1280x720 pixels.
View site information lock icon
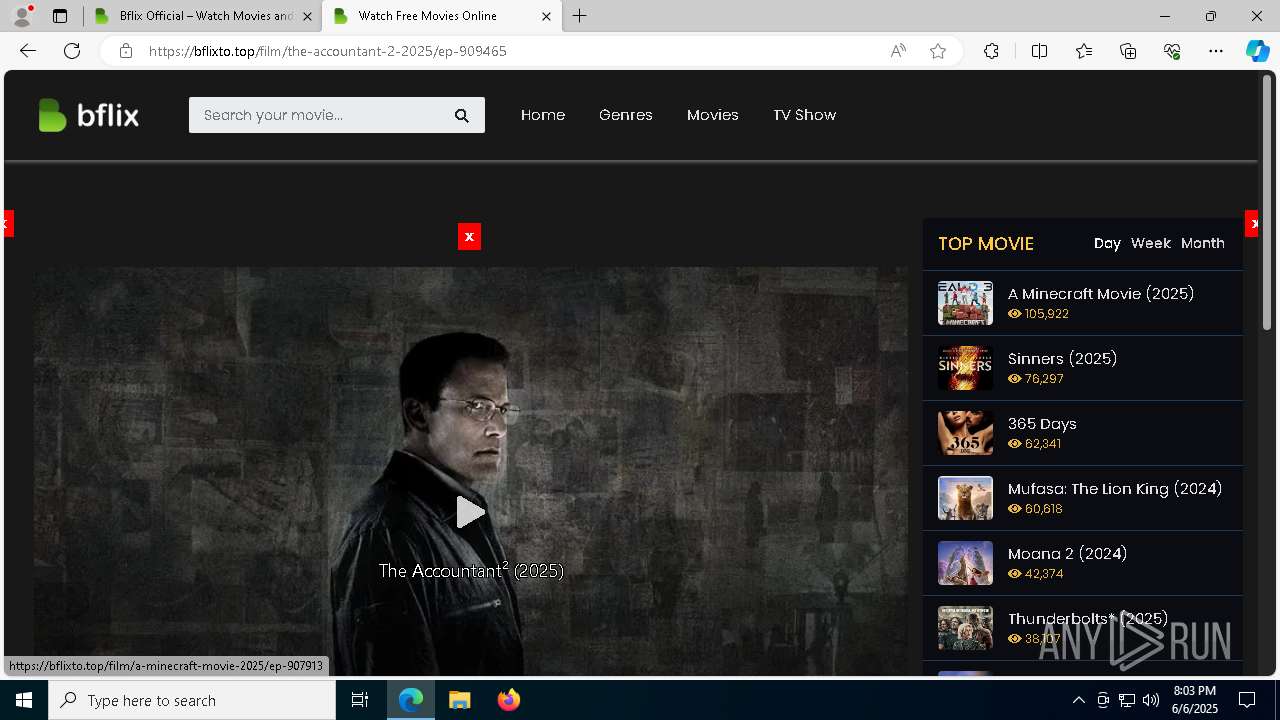click(126, 51)
